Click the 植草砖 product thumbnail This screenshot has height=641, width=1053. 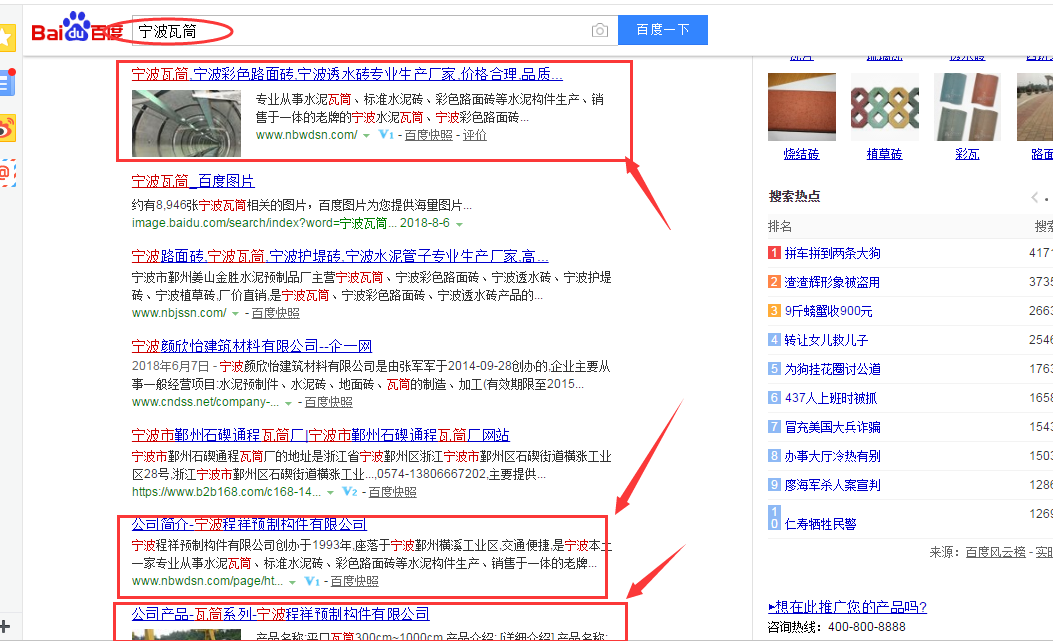pos(884,106)
